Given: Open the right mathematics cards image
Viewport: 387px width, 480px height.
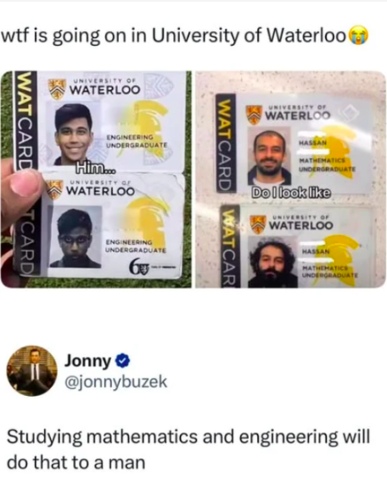Looking at the screenshot, I should point(290,179).
